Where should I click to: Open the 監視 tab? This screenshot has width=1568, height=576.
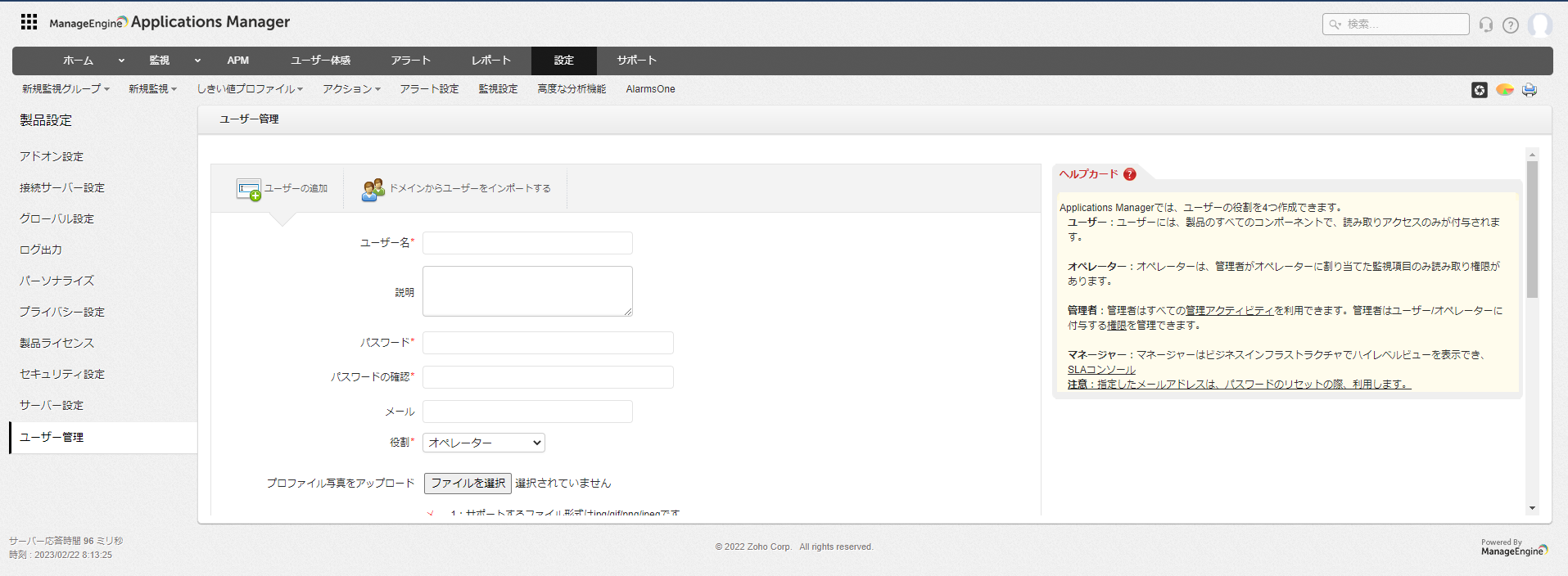(x=160, y=61)
